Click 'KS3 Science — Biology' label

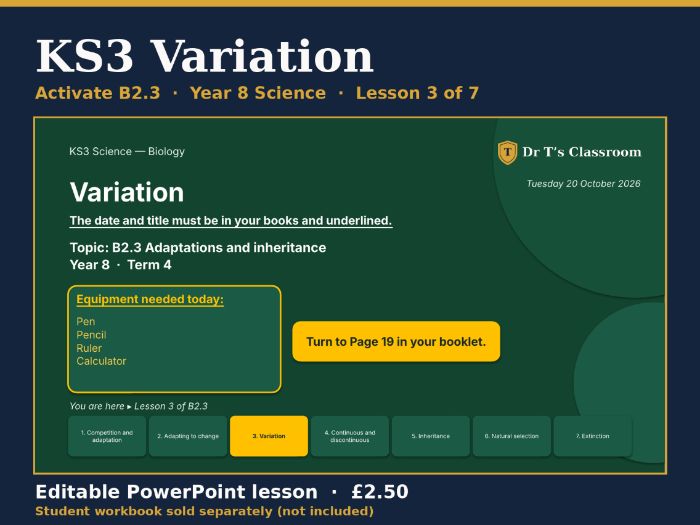click(x=127, y=151)
